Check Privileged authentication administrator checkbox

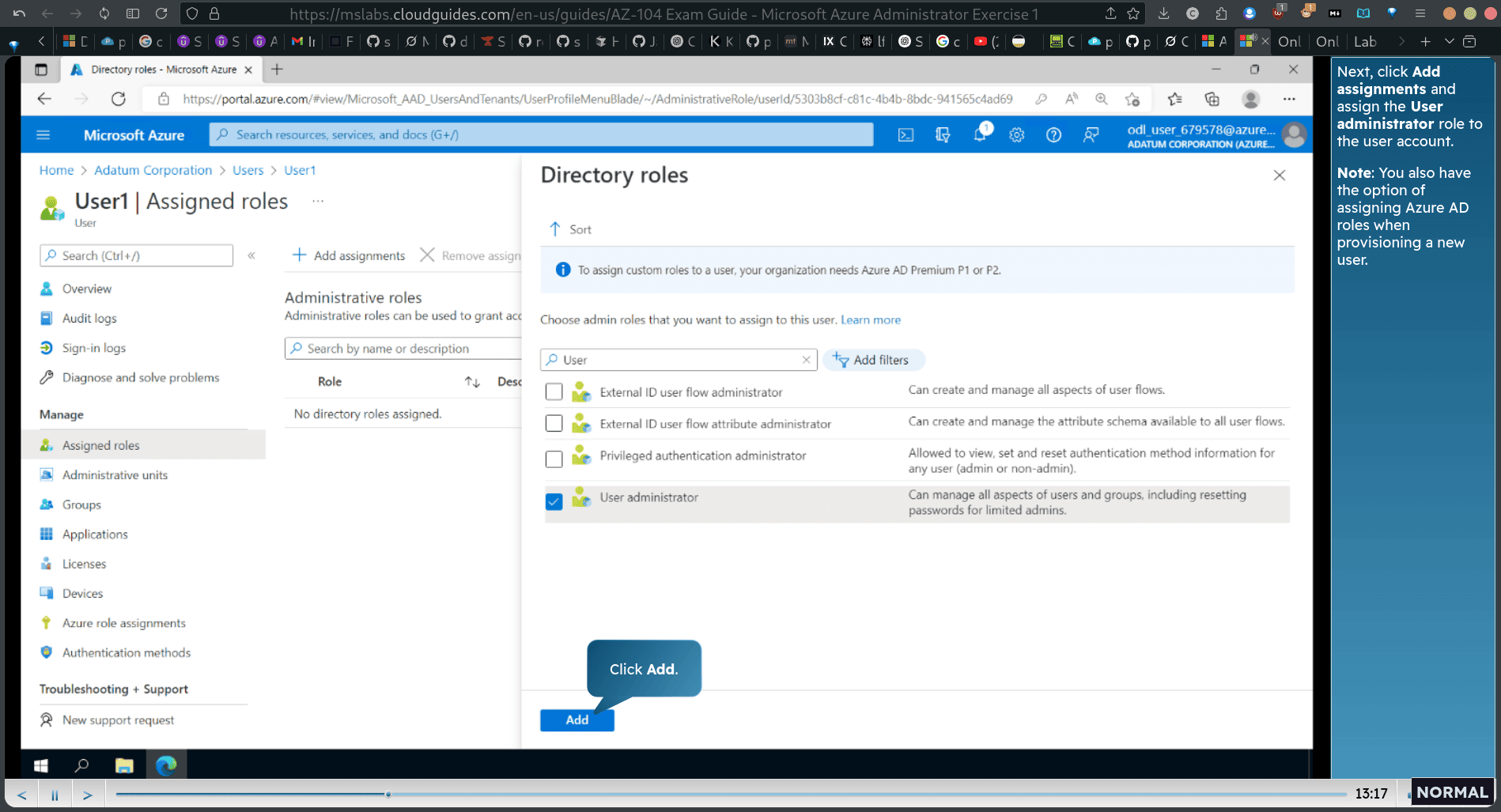[x=554, y=459]
